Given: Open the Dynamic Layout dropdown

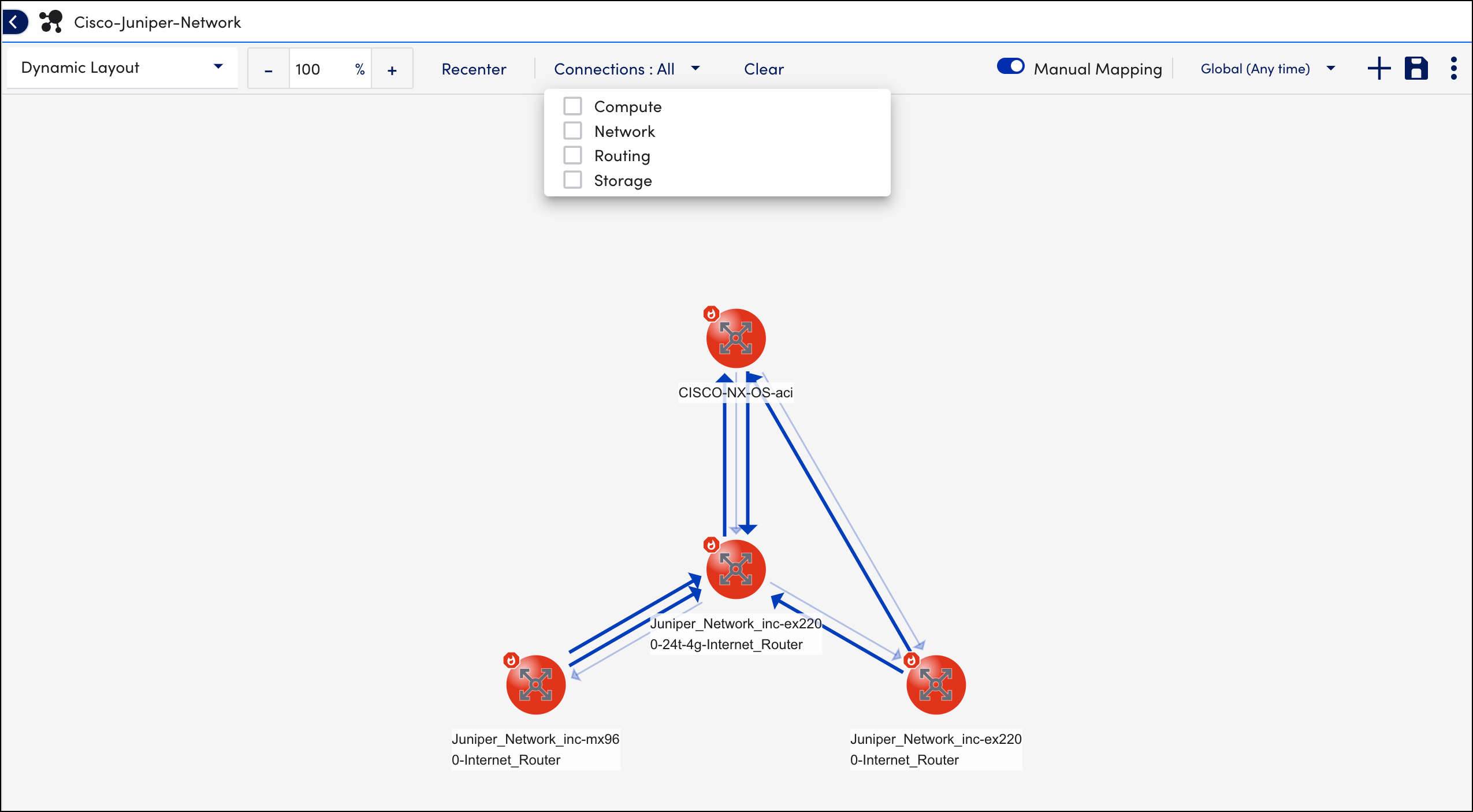Looking at the screenshot, I should pyautogui.click(x=122, y=68).
